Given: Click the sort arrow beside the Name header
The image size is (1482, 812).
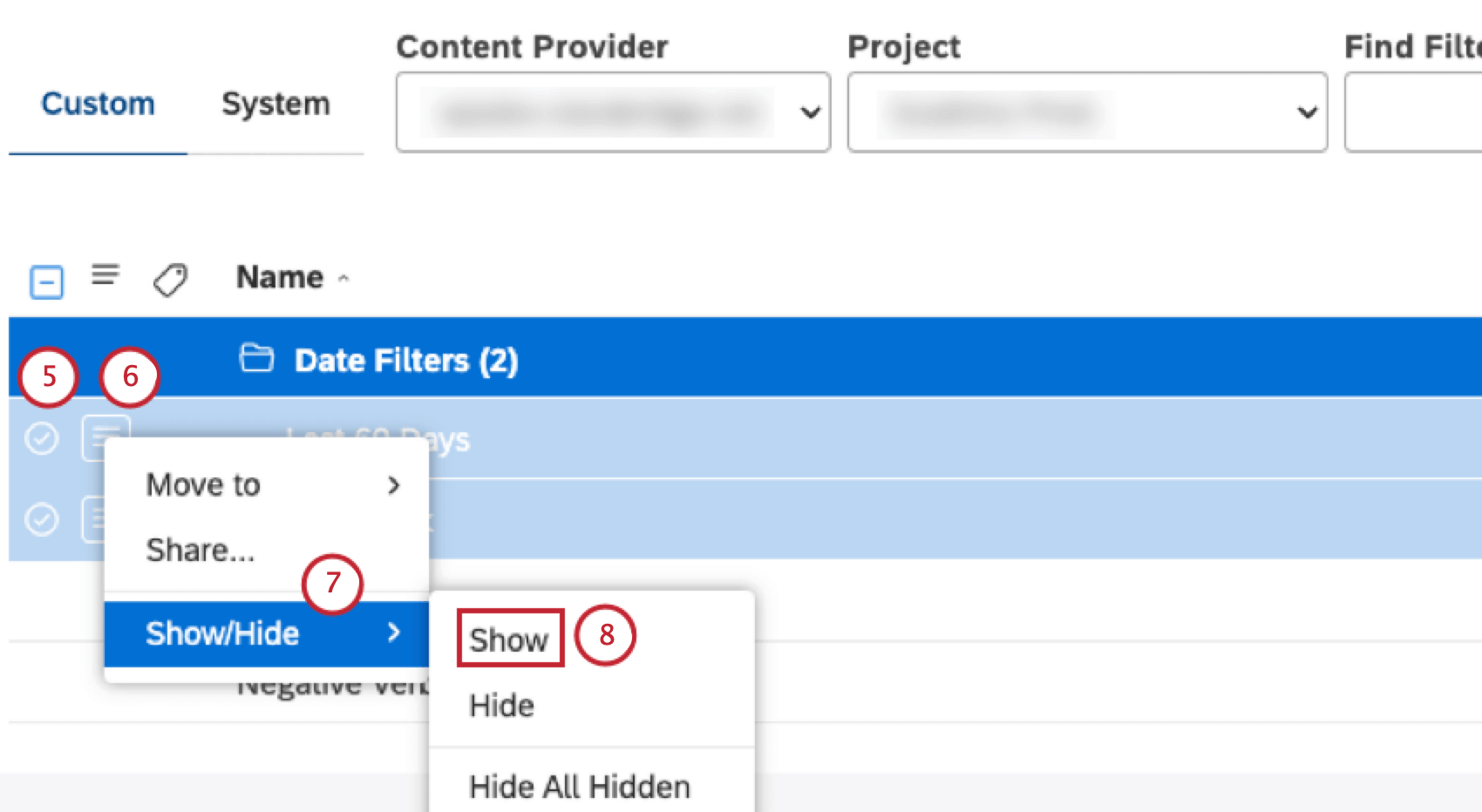Looking at the screenshot, I should 343,279.
